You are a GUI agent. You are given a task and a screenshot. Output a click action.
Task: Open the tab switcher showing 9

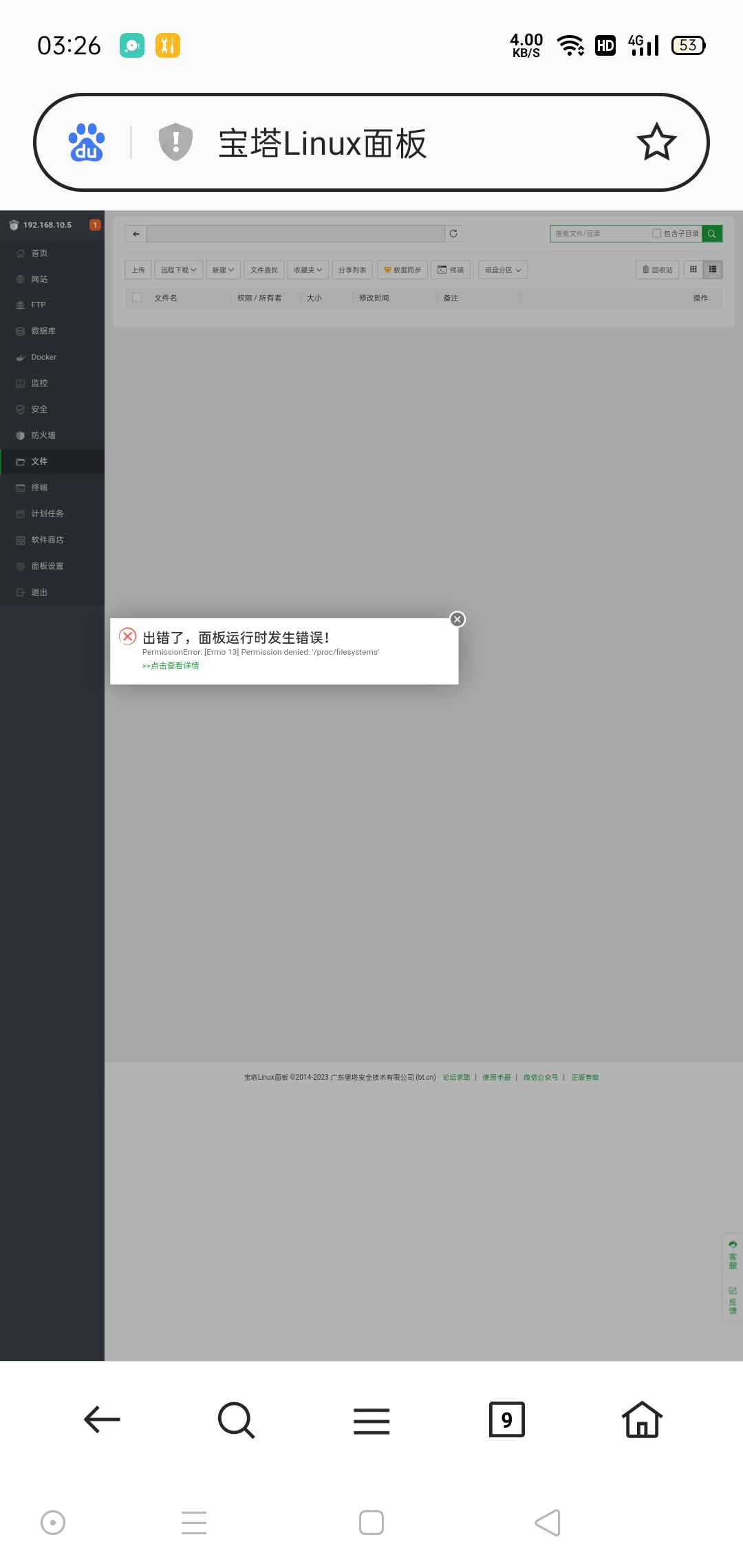(x=507, y=1419)
